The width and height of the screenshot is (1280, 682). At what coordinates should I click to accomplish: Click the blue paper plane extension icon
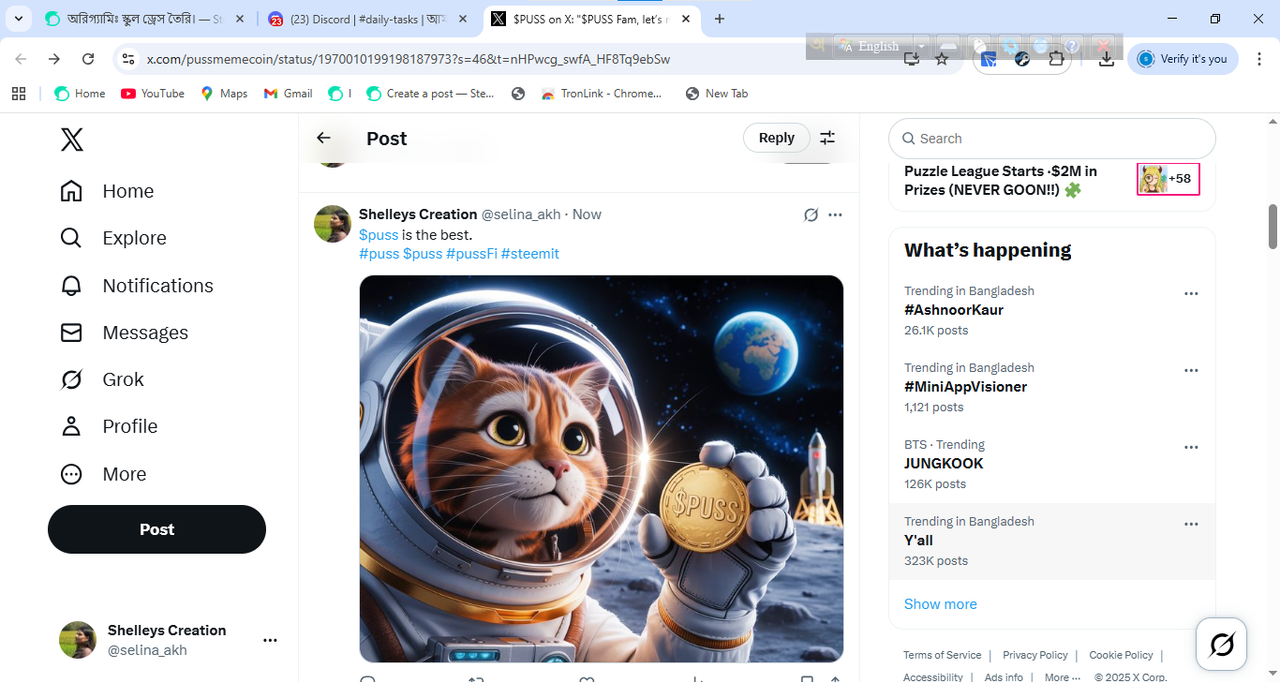coord(988,59)
